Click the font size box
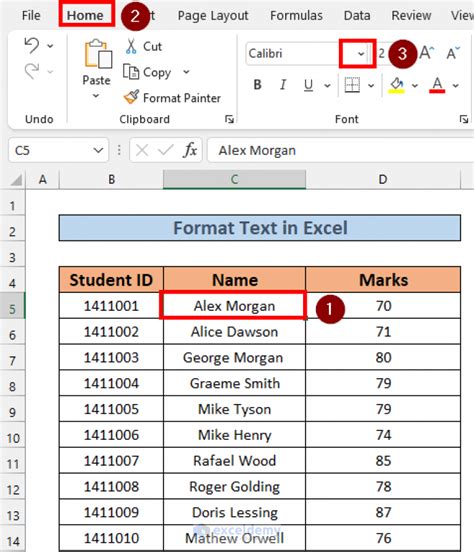The height and width of the screenshot is (552, 474). pyautogui.click(x=382, y=54)
